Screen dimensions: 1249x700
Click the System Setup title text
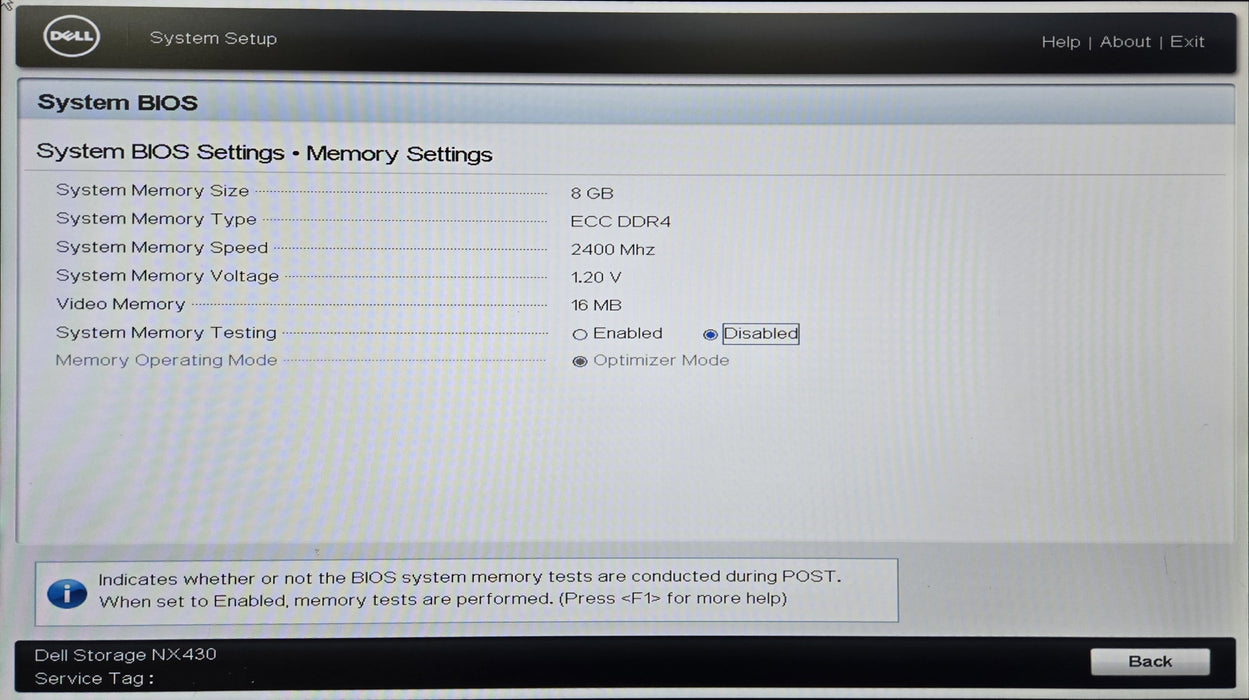(x=213, y=38)
